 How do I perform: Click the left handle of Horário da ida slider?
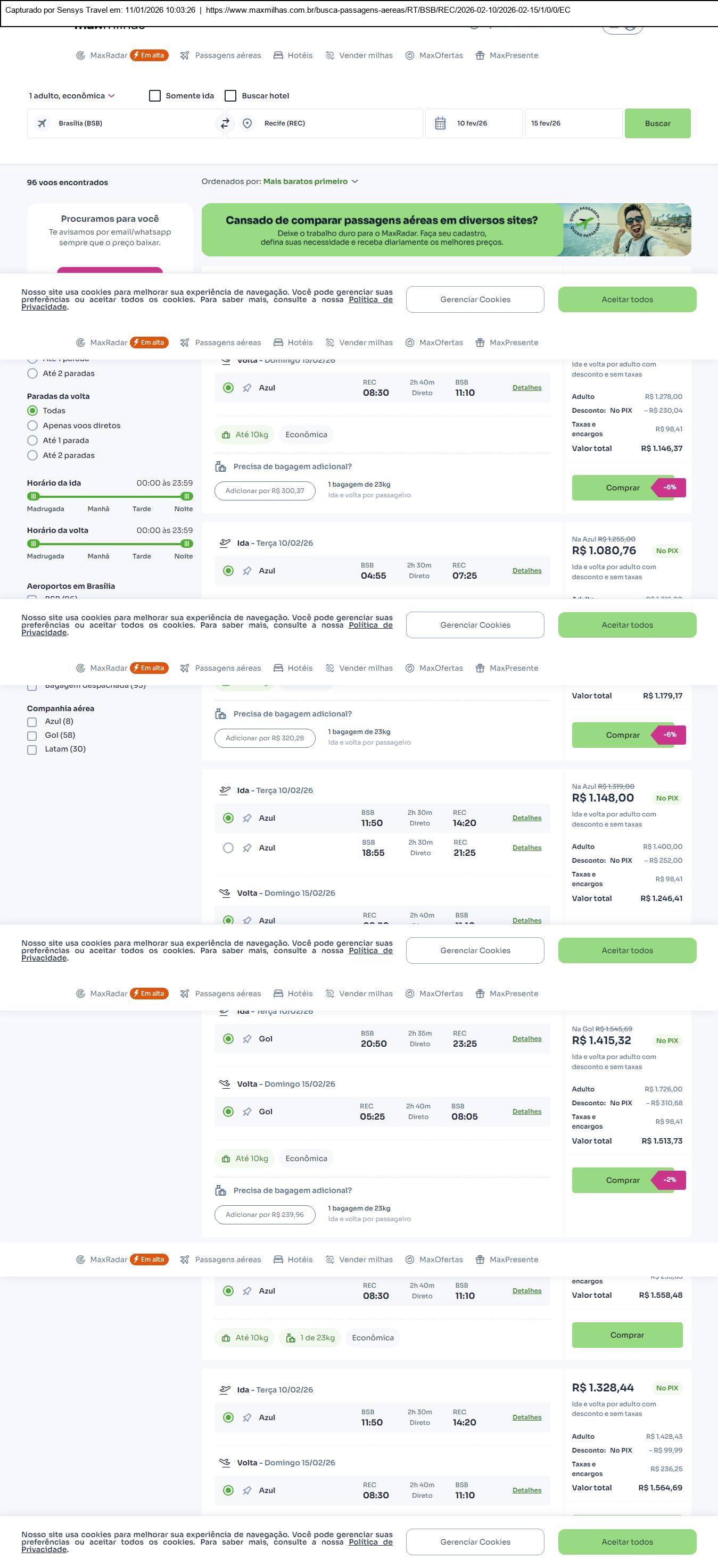click(x=34, y=496)
